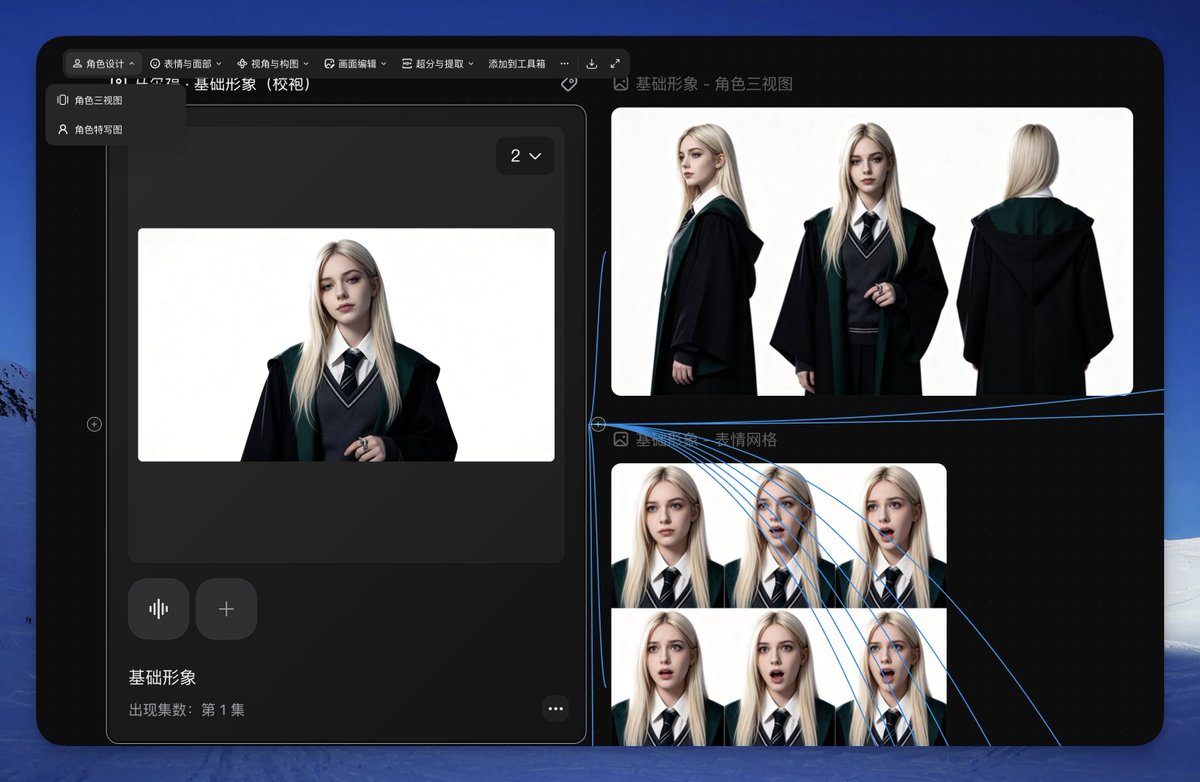Expand the 视角与构图 menu

[273, 64]
